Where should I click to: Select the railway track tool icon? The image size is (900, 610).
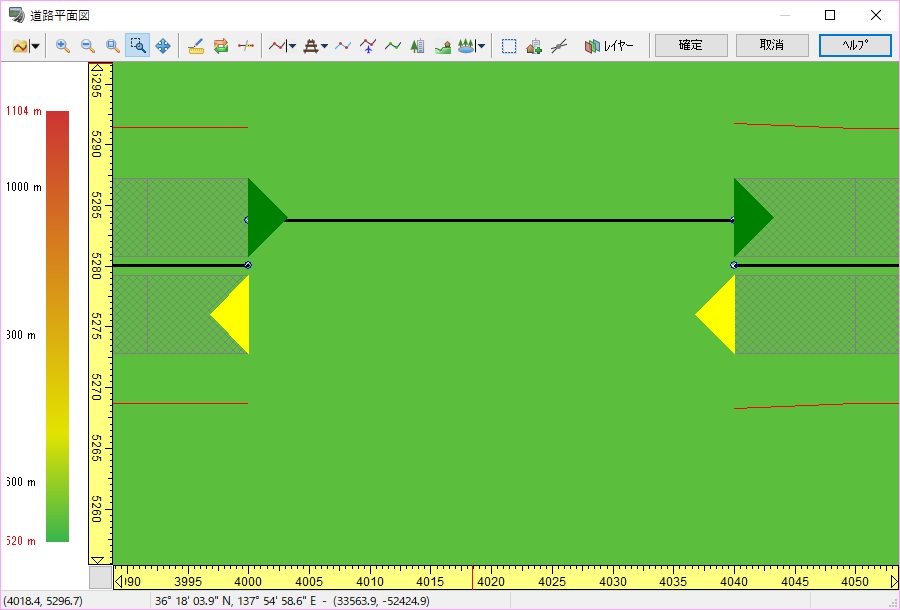311,46
